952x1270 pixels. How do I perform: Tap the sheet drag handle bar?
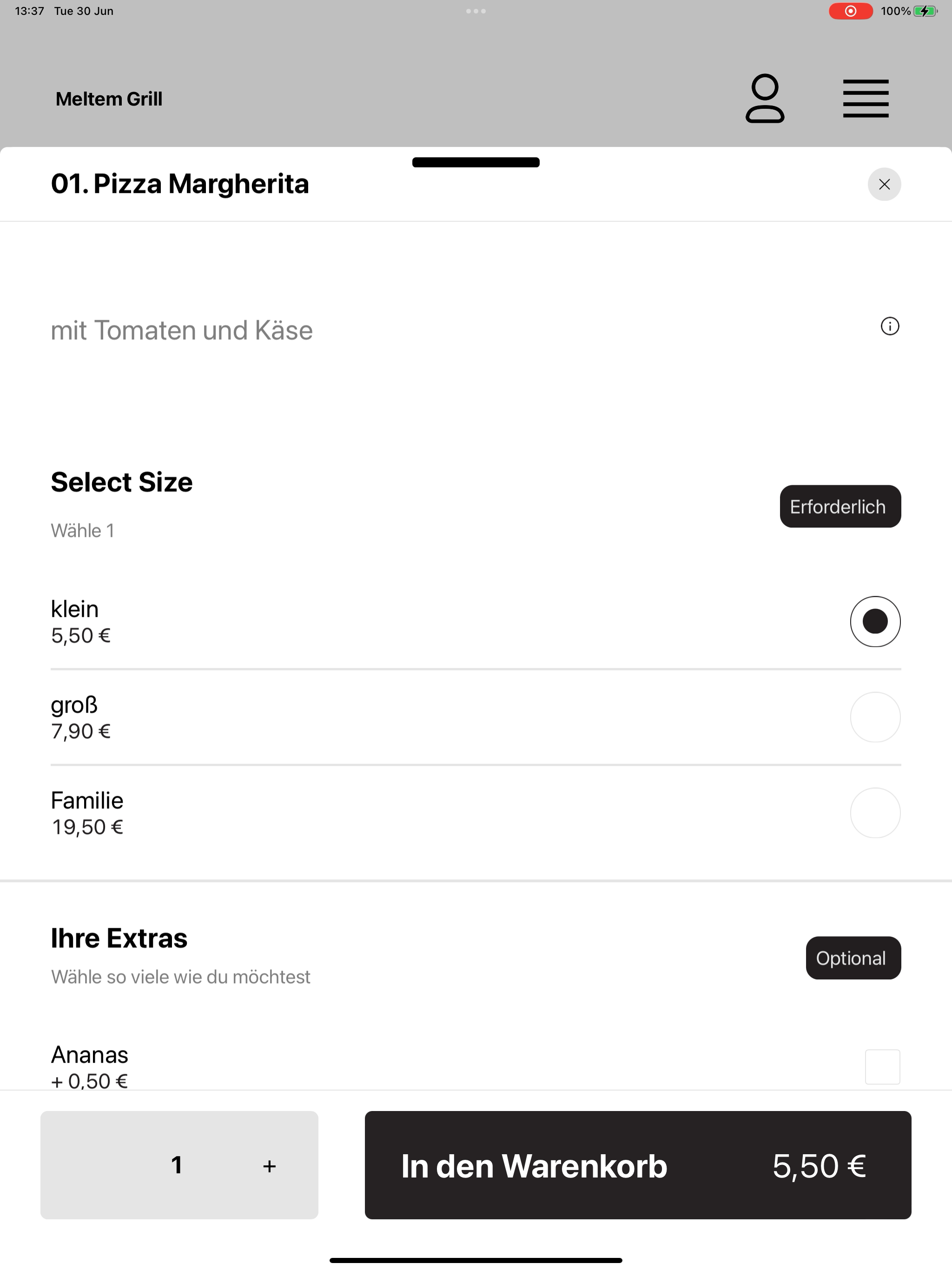[476, 163]
